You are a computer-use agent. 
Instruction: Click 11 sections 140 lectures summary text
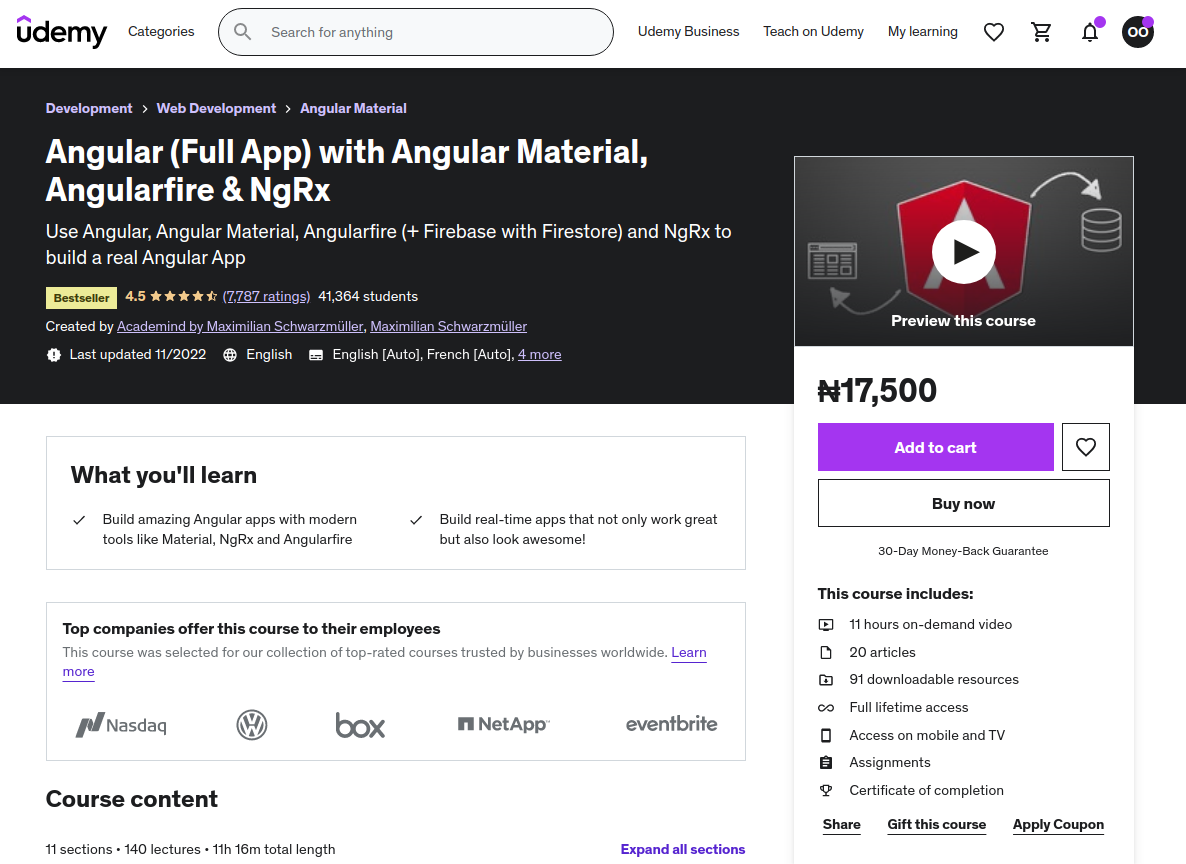191,850
